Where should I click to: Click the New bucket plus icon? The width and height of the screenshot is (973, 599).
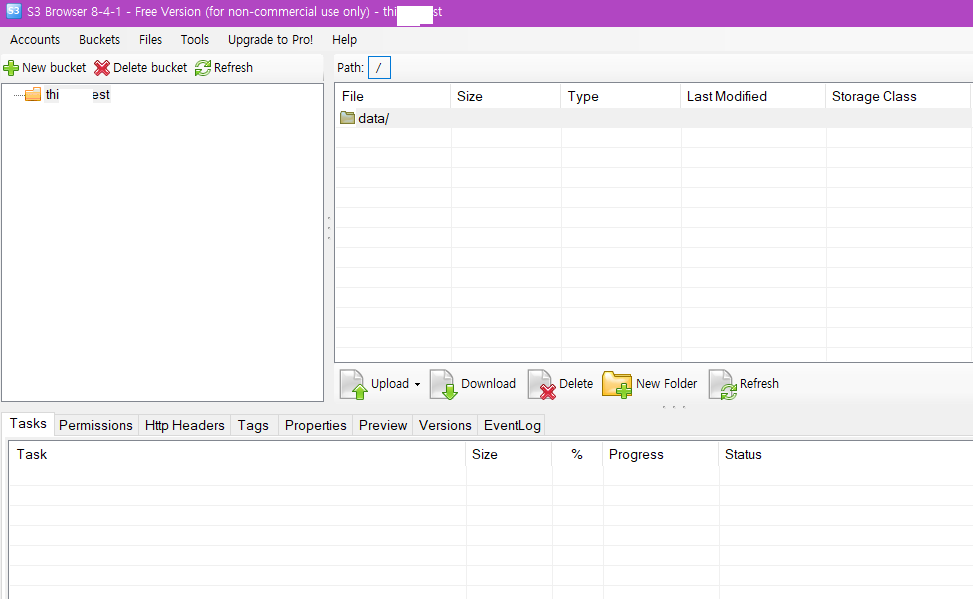point(11,68)
